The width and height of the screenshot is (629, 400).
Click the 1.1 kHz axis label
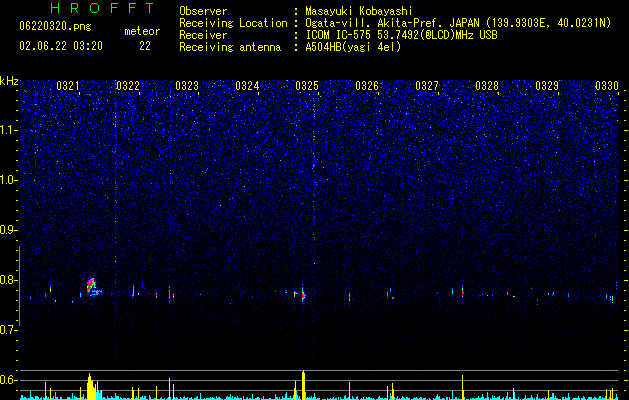tap(8, 130)
